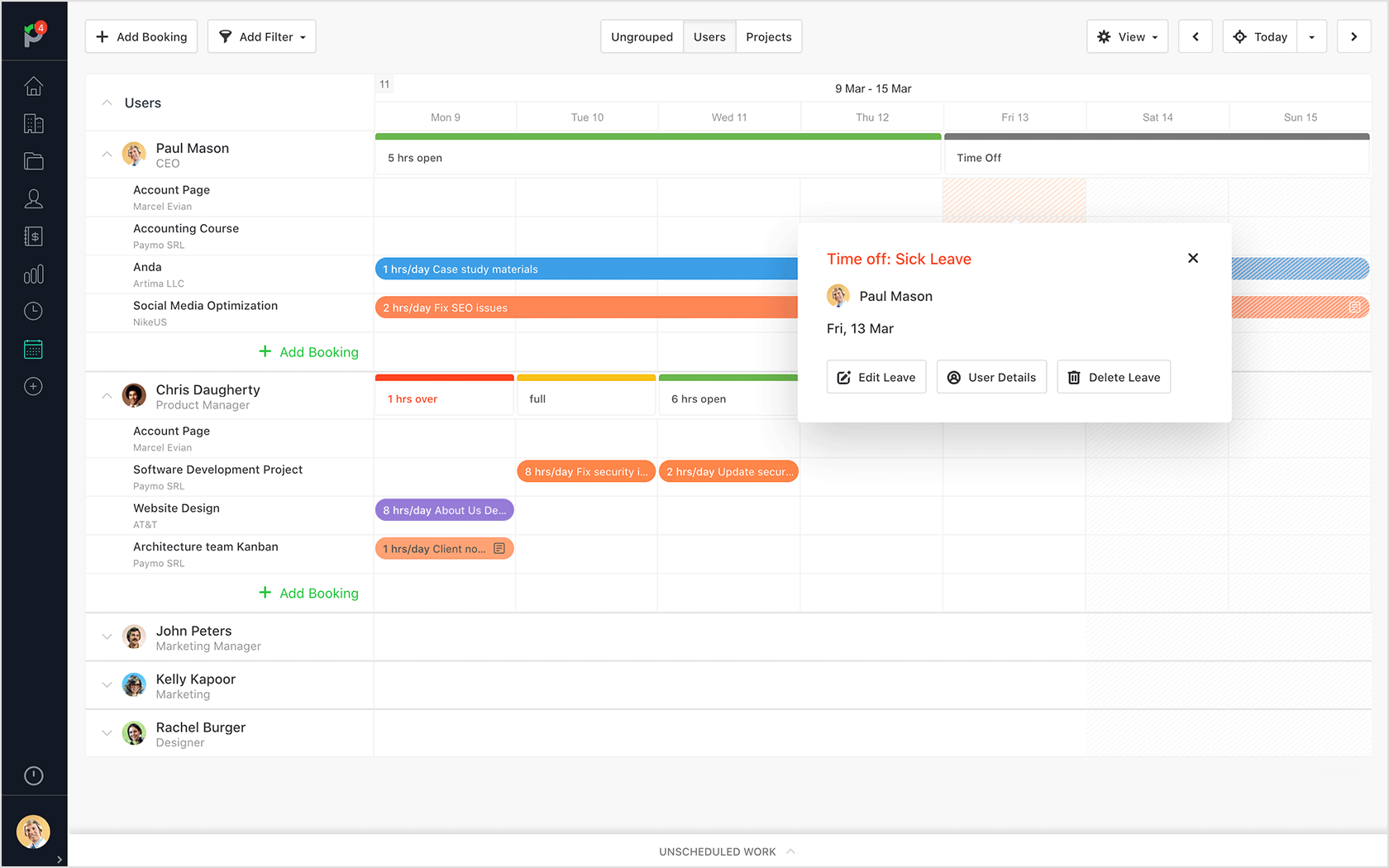Delete the sick leave entry
1389x868 pixels.
pos(1113,377)
